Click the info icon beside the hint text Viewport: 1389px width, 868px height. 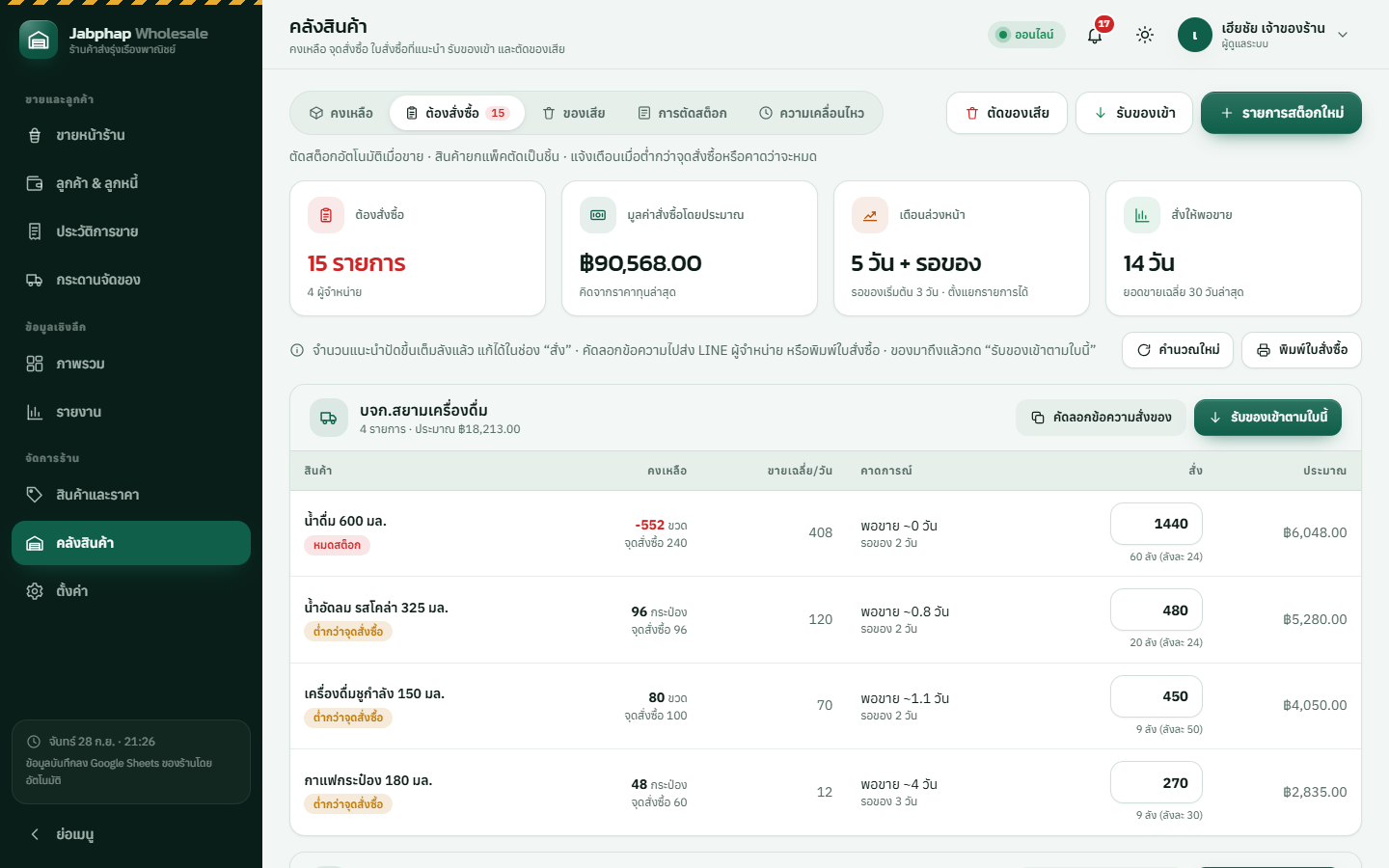pos(297,350)
